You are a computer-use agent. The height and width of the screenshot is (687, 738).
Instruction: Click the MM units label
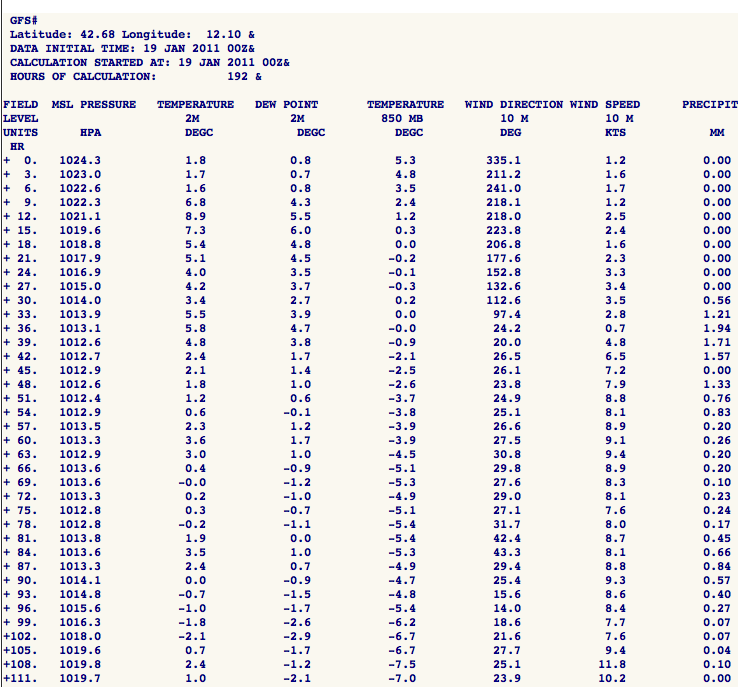click(x=718, y=132)
